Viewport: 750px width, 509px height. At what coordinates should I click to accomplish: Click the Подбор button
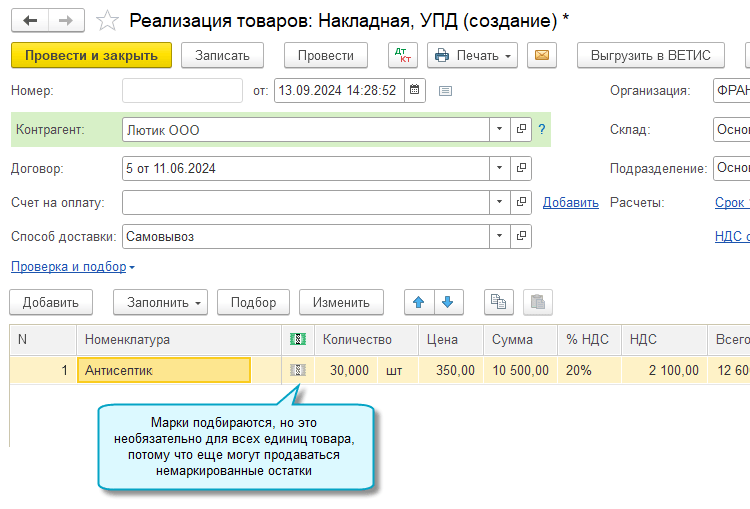coord(254,302)
